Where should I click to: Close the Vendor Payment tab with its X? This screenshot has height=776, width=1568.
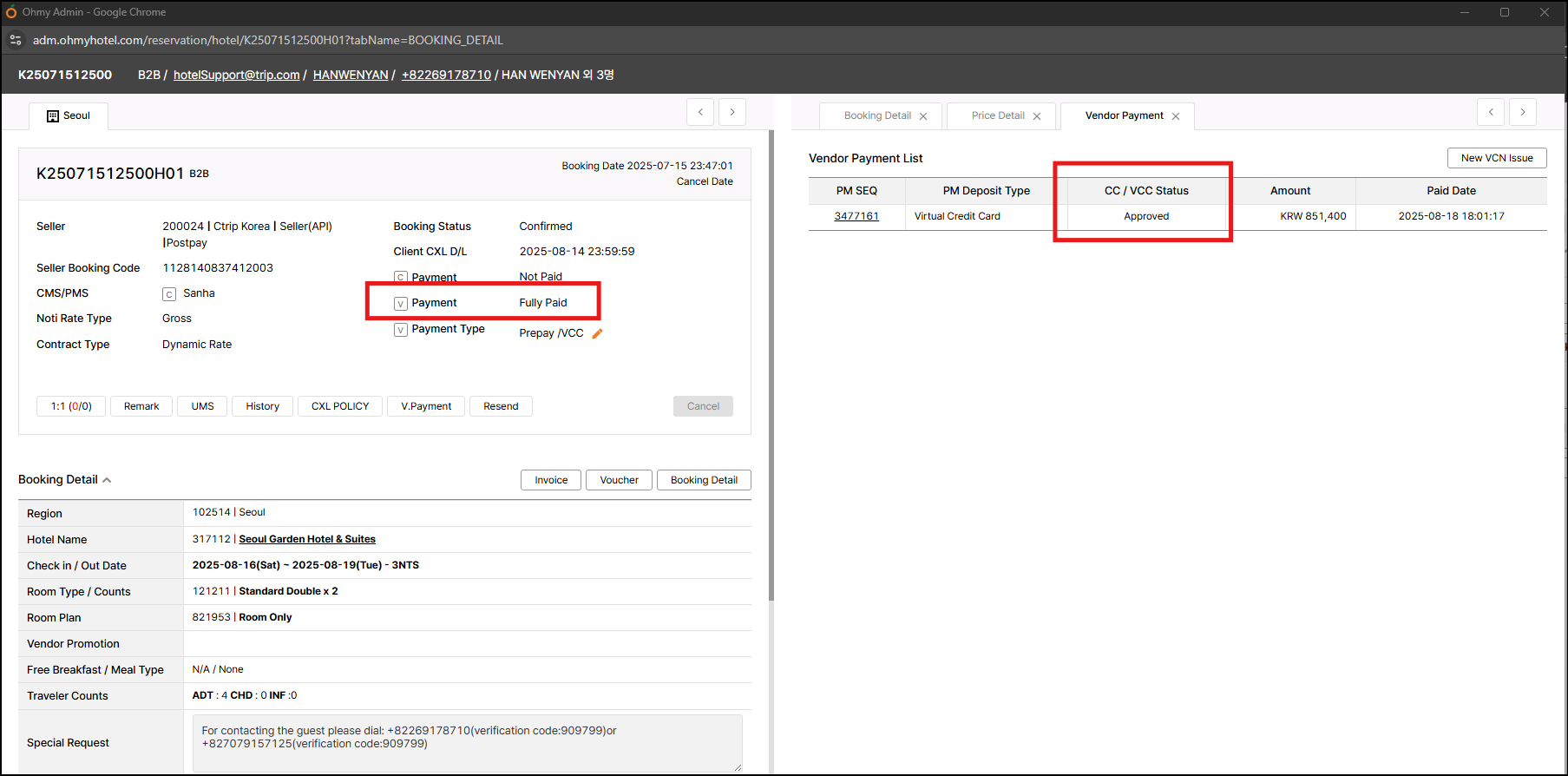[1176, 116]
